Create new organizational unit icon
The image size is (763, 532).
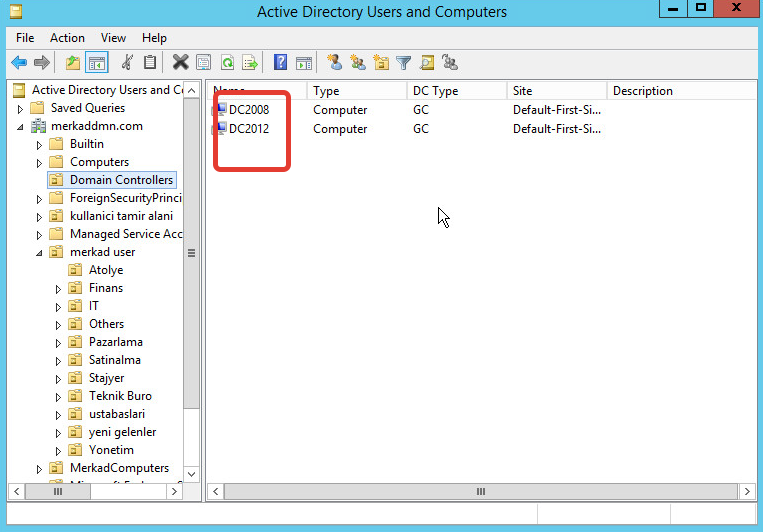tap(381, 63)
